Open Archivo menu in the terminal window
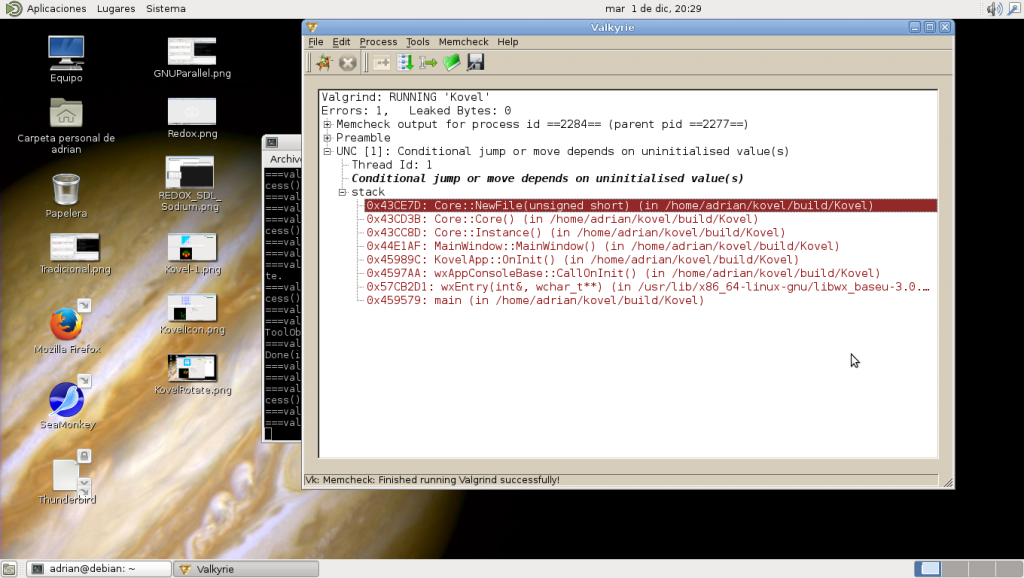This screenshot has height=578, width=1024. coord(285,159)
